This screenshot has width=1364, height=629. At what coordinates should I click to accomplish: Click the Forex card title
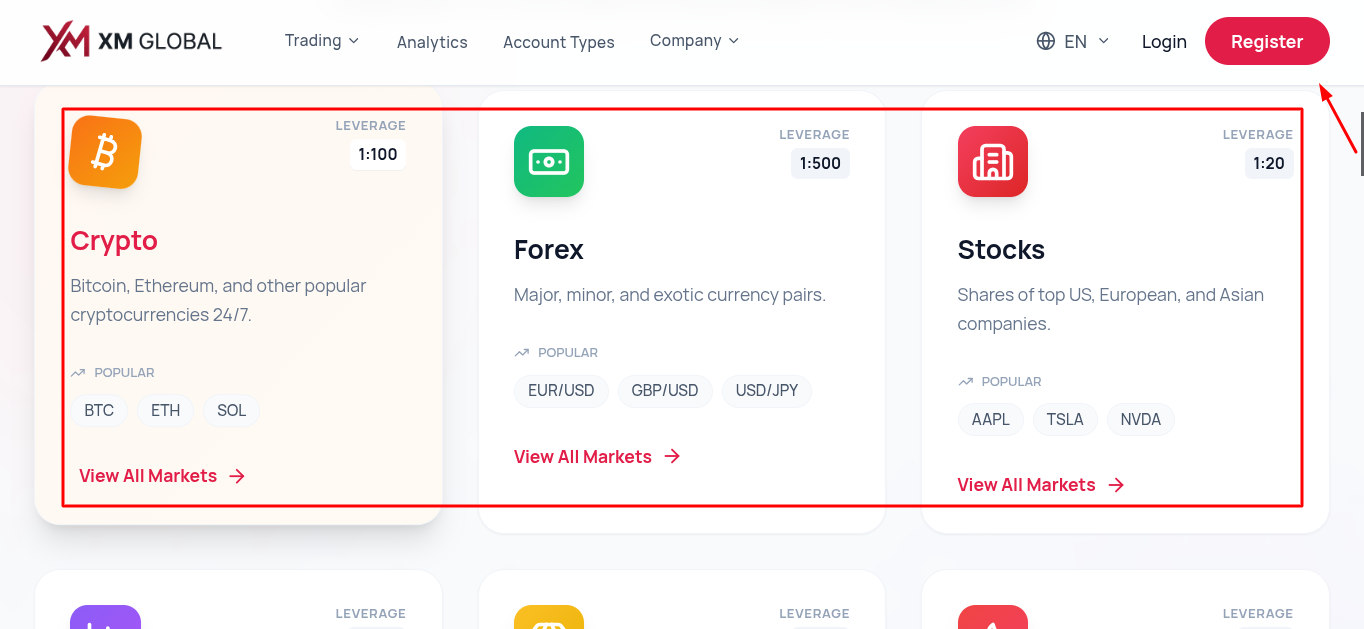click(549, 250)
